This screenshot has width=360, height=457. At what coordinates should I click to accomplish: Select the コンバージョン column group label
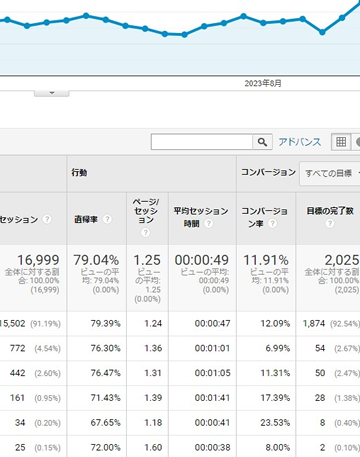click(x=268, y=172)
